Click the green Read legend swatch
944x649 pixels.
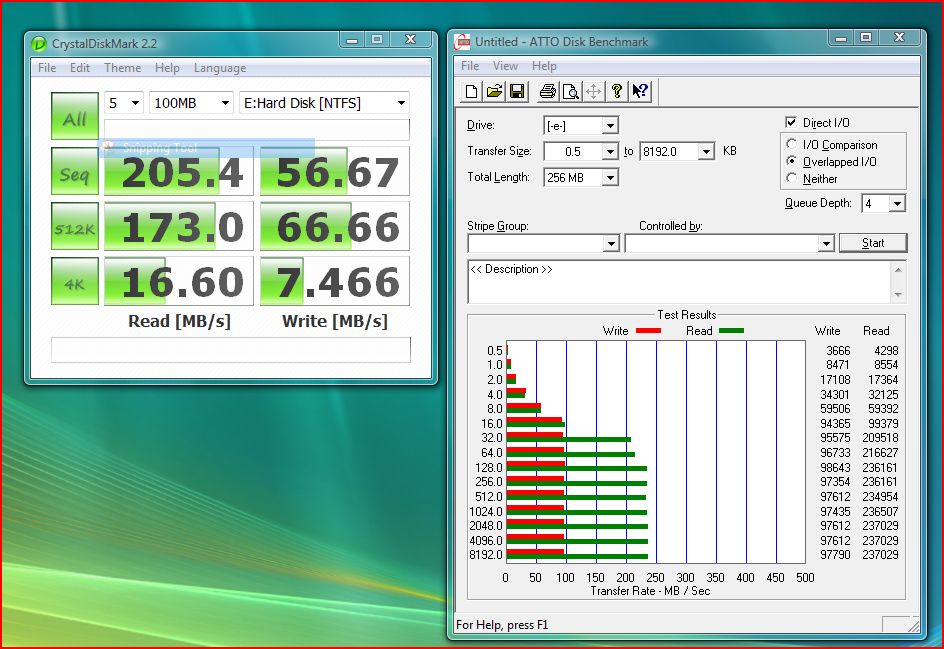click(x=731, y=331)
